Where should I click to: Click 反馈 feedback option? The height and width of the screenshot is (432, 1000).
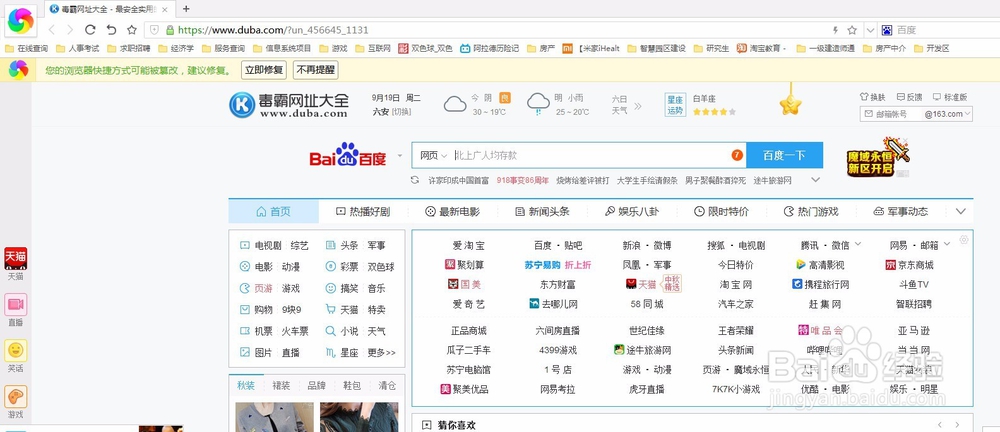click(909, 97)
